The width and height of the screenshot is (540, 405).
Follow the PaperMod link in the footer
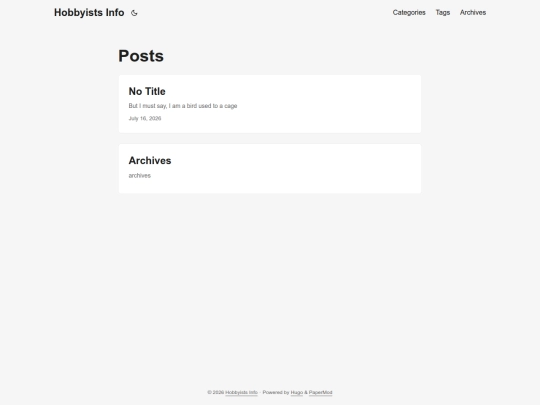(x=320, y=393)
